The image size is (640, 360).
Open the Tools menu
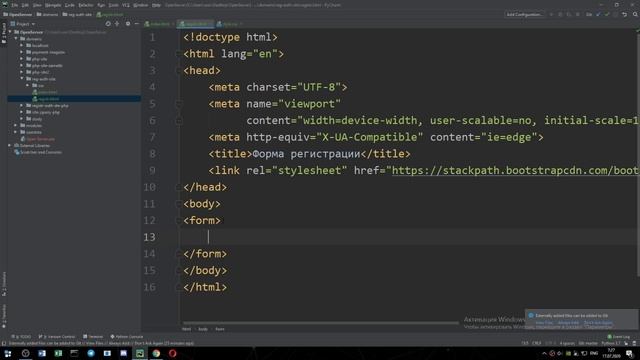114,5
